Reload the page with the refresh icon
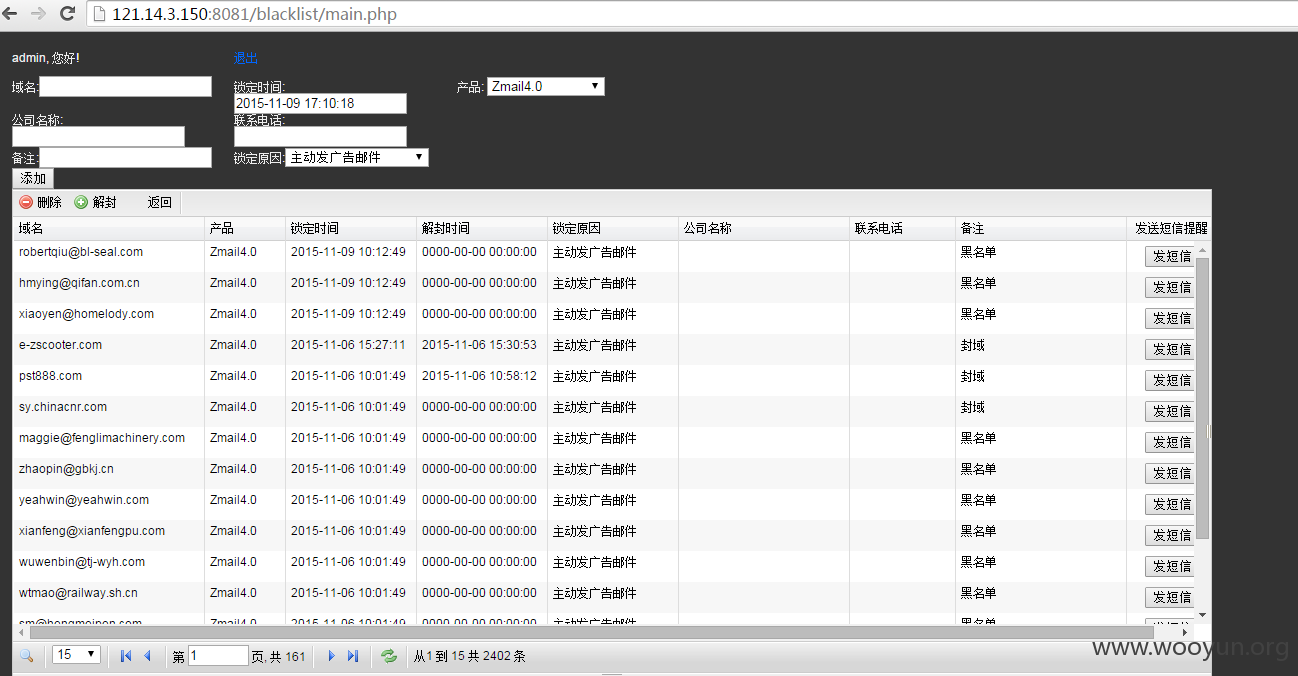This screenshot has height=676, width=1298. tap(67, 14)
